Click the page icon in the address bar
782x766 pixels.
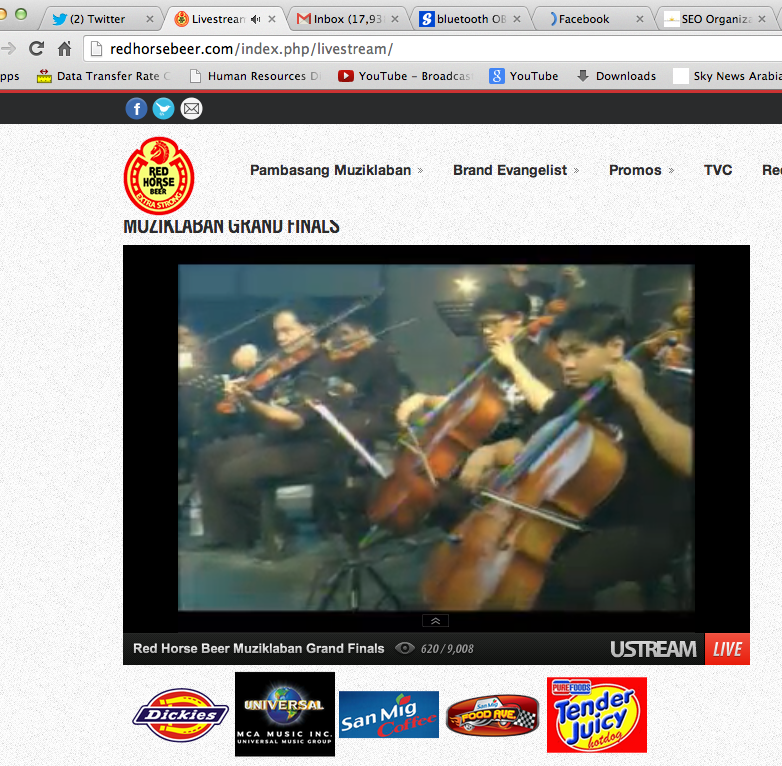click(96, 49)
